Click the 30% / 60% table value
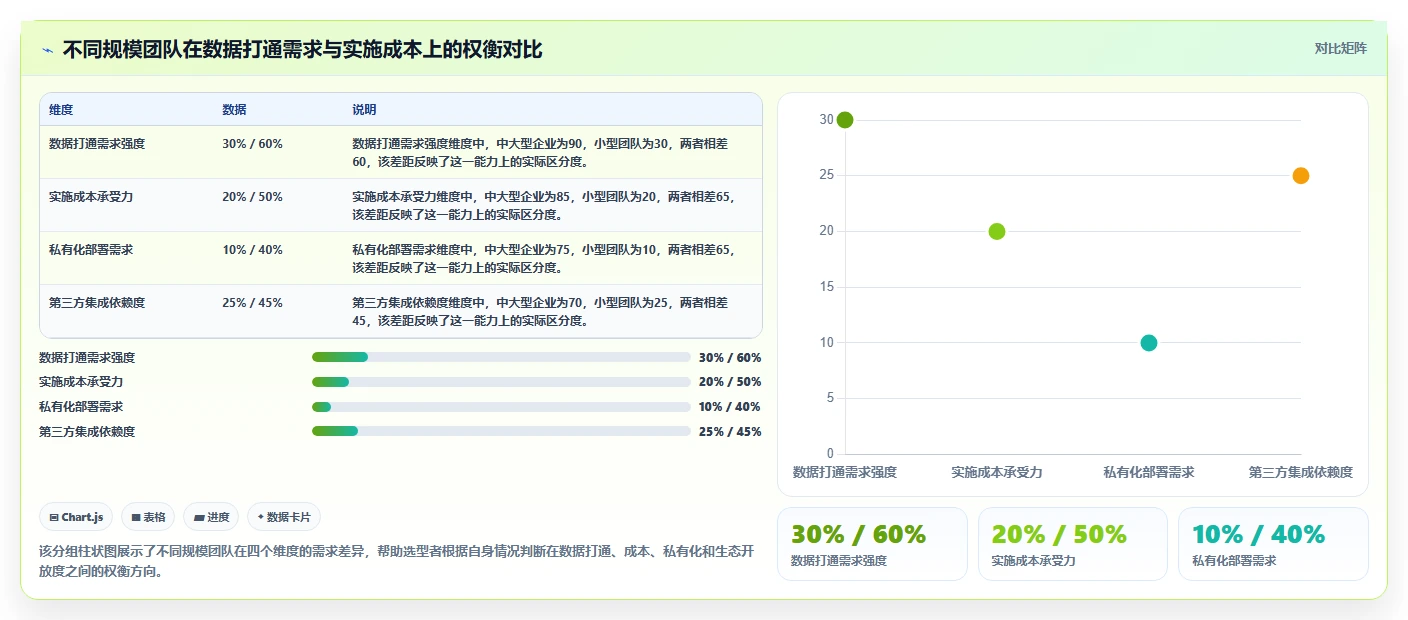1408x620 pixels. click(x=252, y=144)
